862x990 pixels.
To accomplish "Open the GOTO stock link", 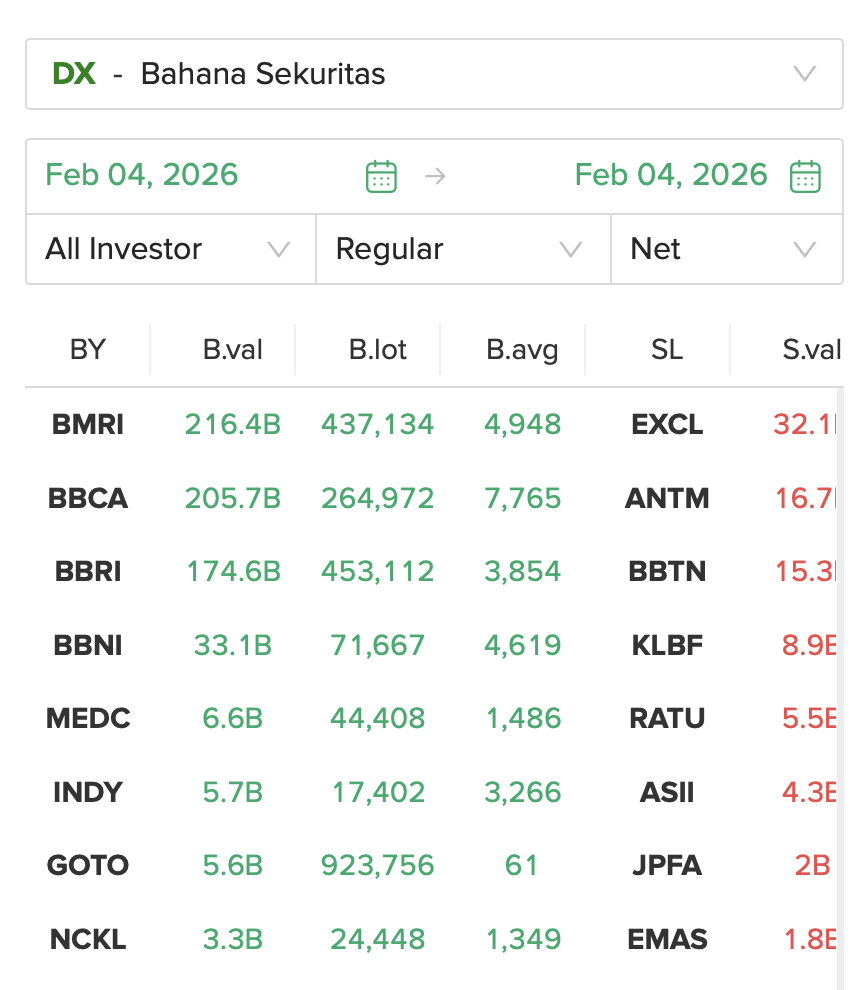I will [x=88, y=865].
